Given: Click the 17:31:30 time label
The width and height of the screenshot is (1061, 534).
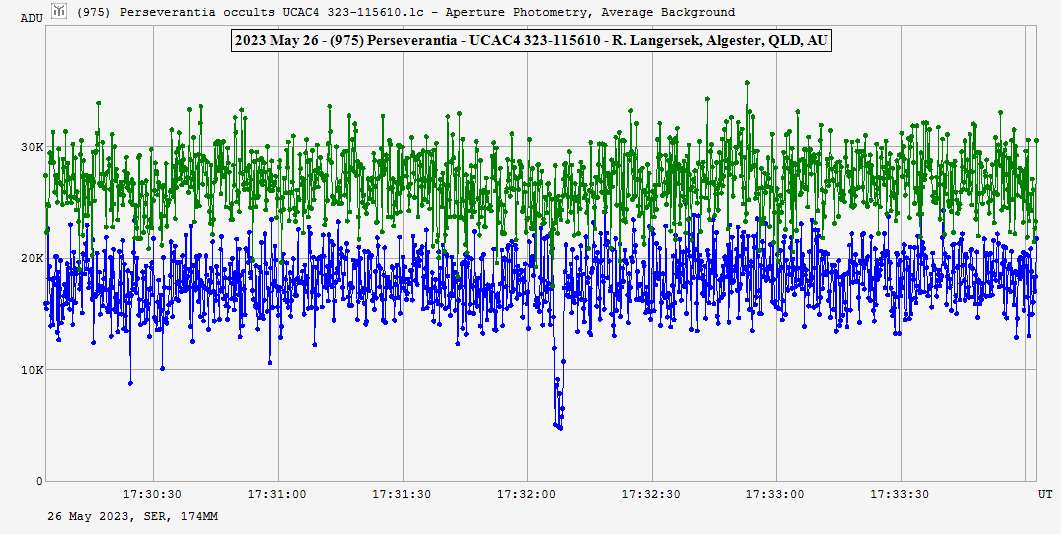Looking at the screenshot, I should (x=402, y=495).
